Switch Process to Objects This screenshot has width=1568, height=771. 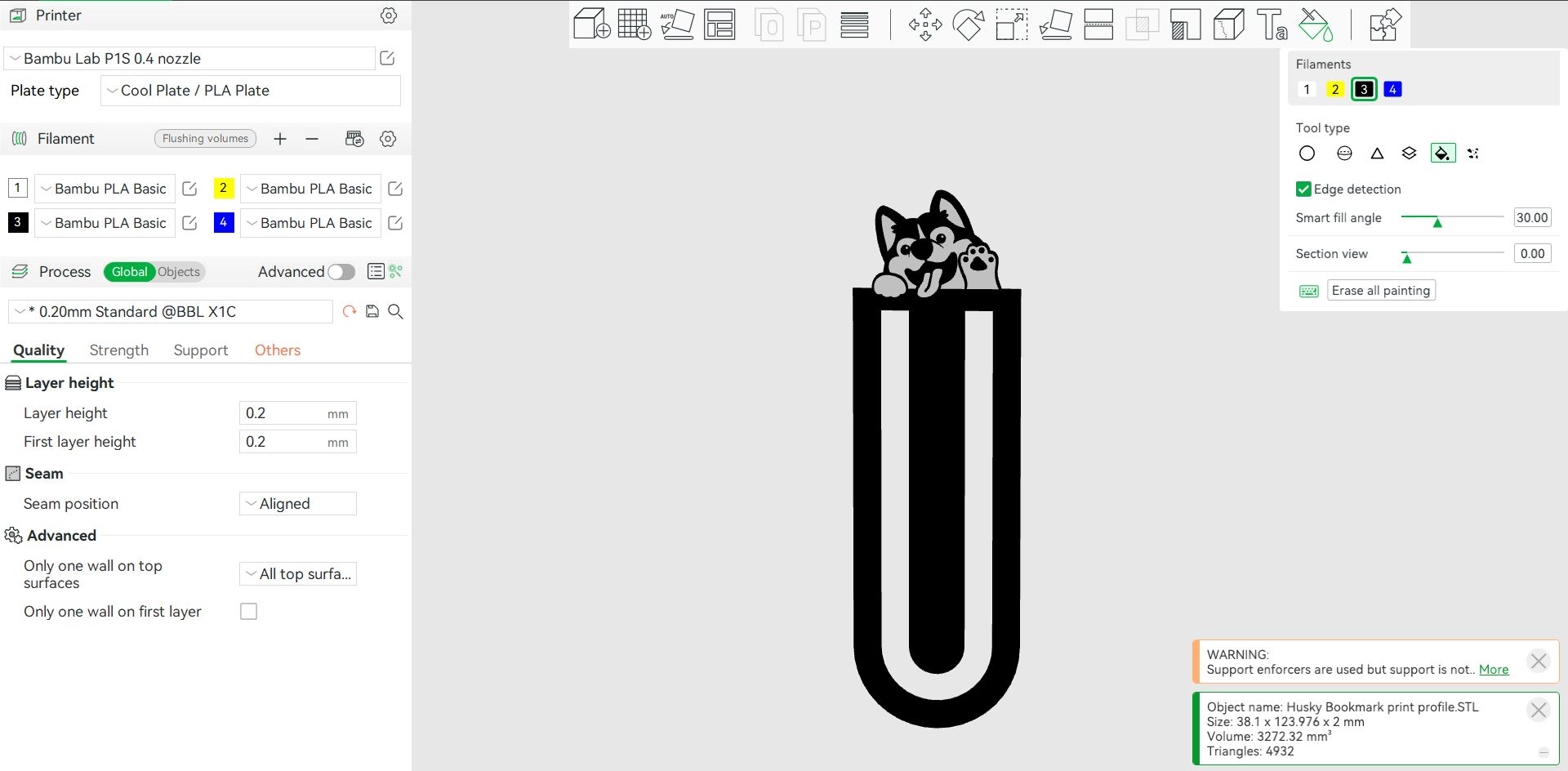[179, 272]
